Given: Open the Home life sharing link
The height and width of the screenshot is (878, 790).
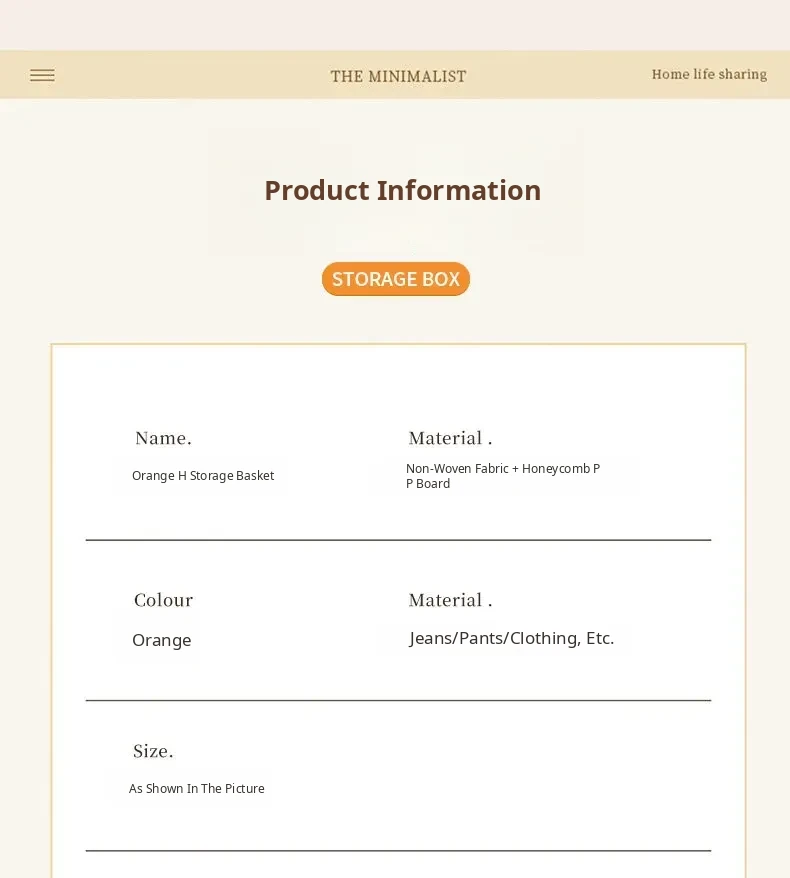Looking at the screenshot, I should (x=709, y=74).
